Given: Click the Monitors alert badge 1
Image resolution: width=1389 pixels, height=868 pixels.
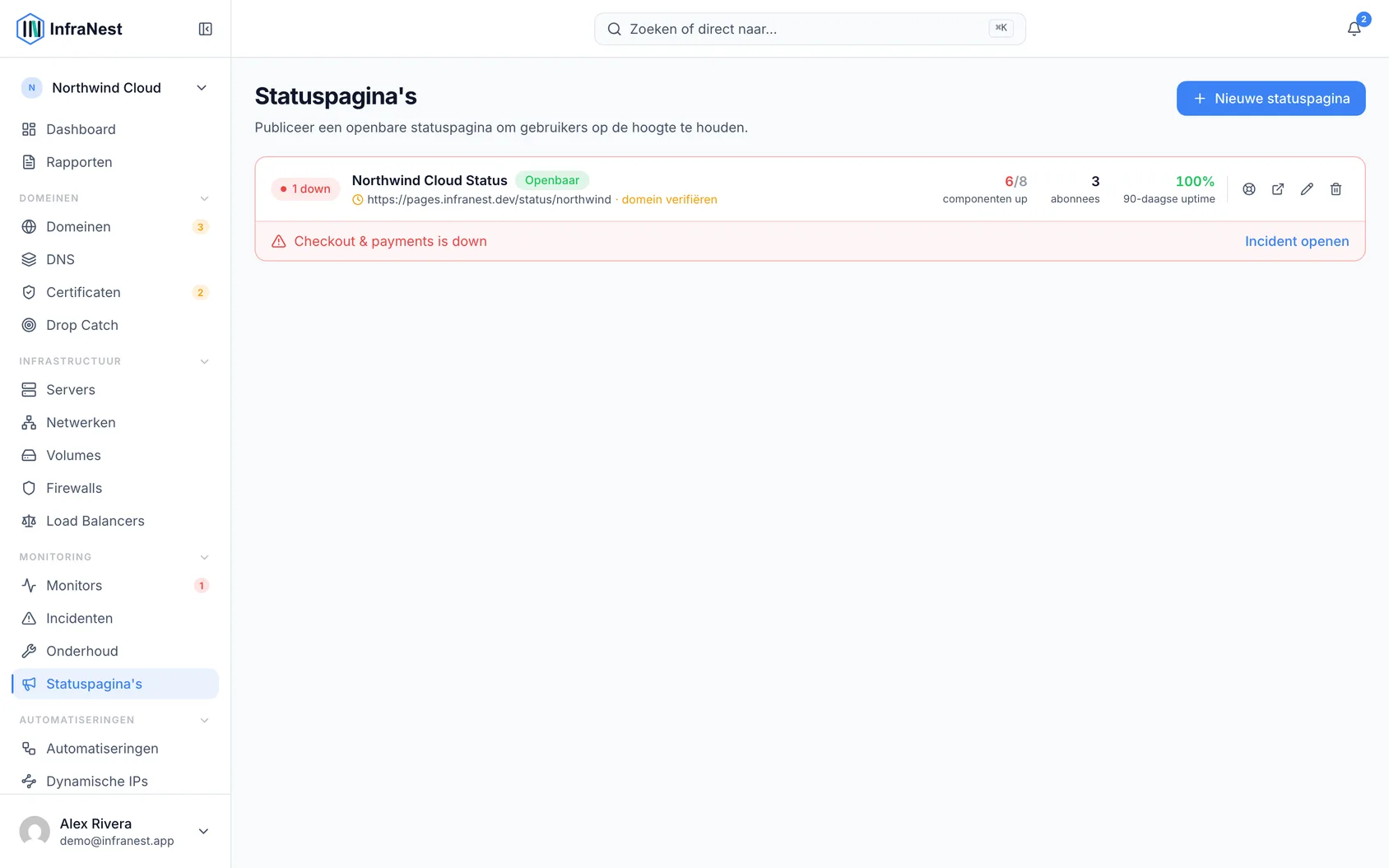Looking at the screenshot, I should [201, 586].
